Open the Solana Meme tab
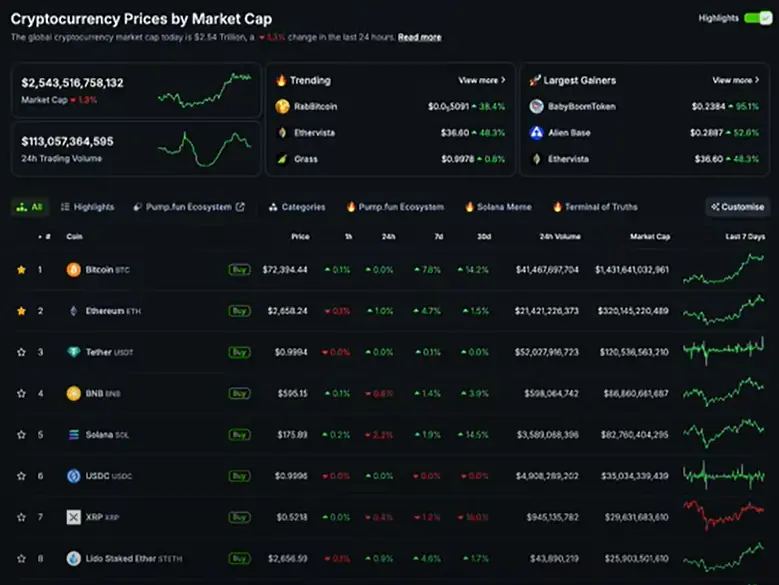Image resolution: width=779 pixels, height=585 pixels. click(x=498, y=207)
